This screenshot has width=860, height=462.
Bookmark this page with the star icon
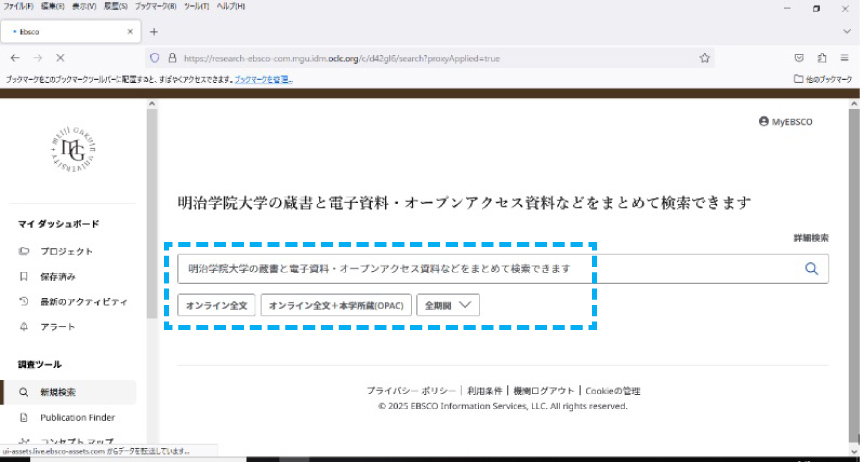705,58
